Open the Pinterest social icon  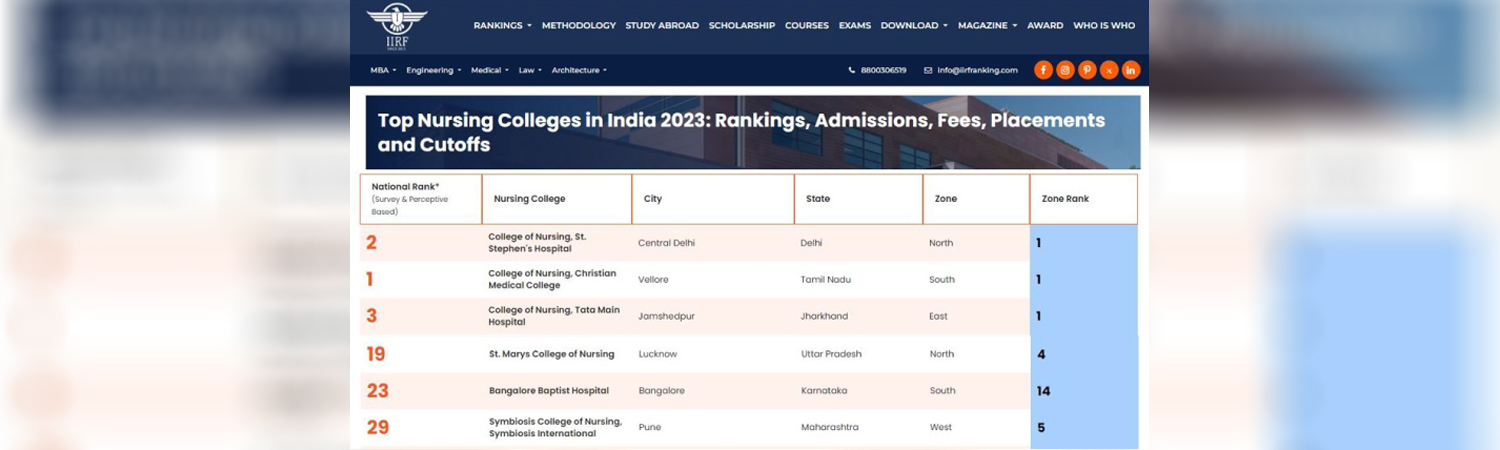click(1087, 70)
